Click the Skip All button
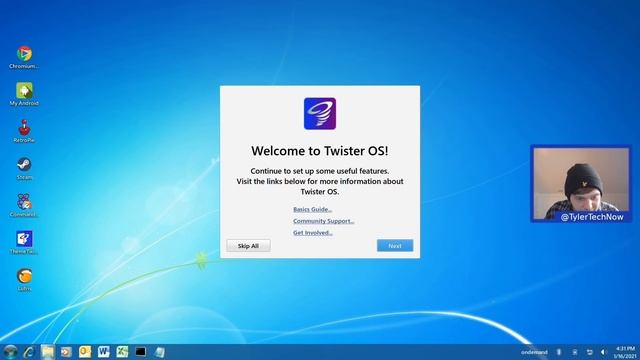Screen dimensions: 640x360 248,246
